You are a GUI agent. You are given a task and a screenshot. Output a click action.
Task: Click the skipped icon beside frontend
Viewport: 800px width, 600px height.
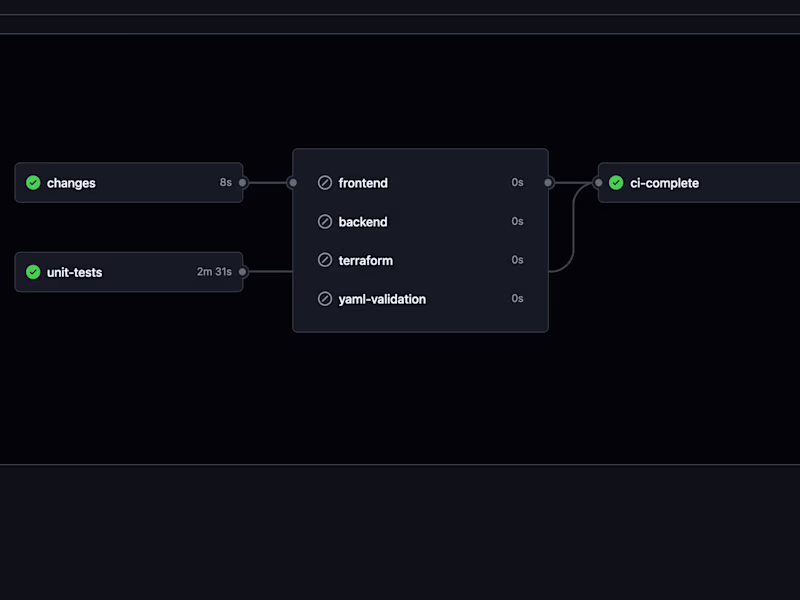coord(324,183)
